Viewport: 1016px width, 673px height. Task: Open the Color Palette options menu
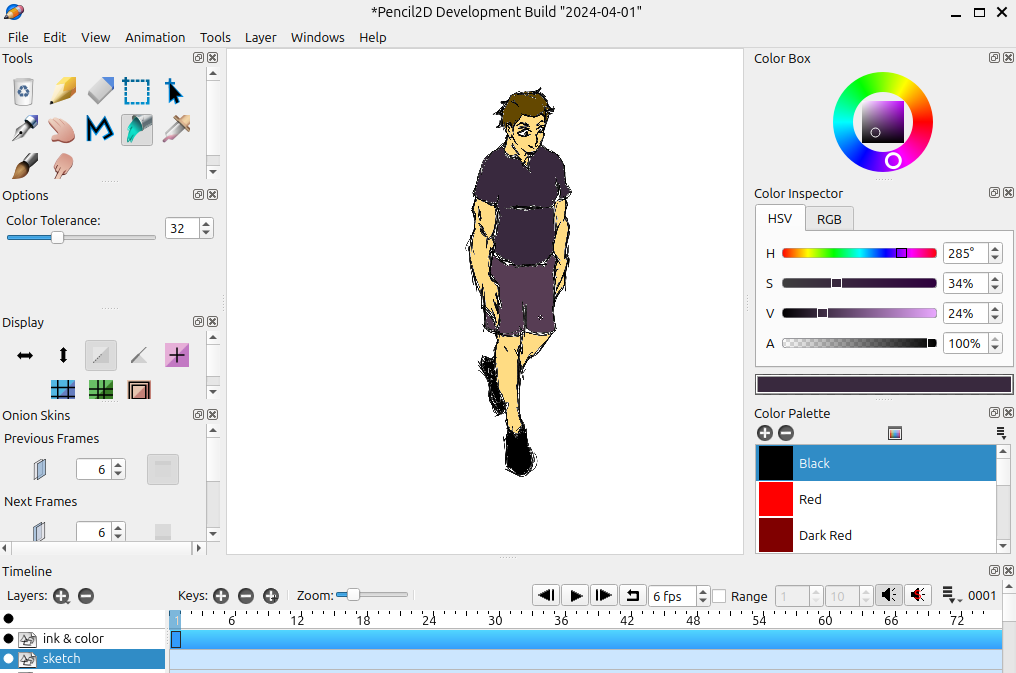tap(1001, 433)
